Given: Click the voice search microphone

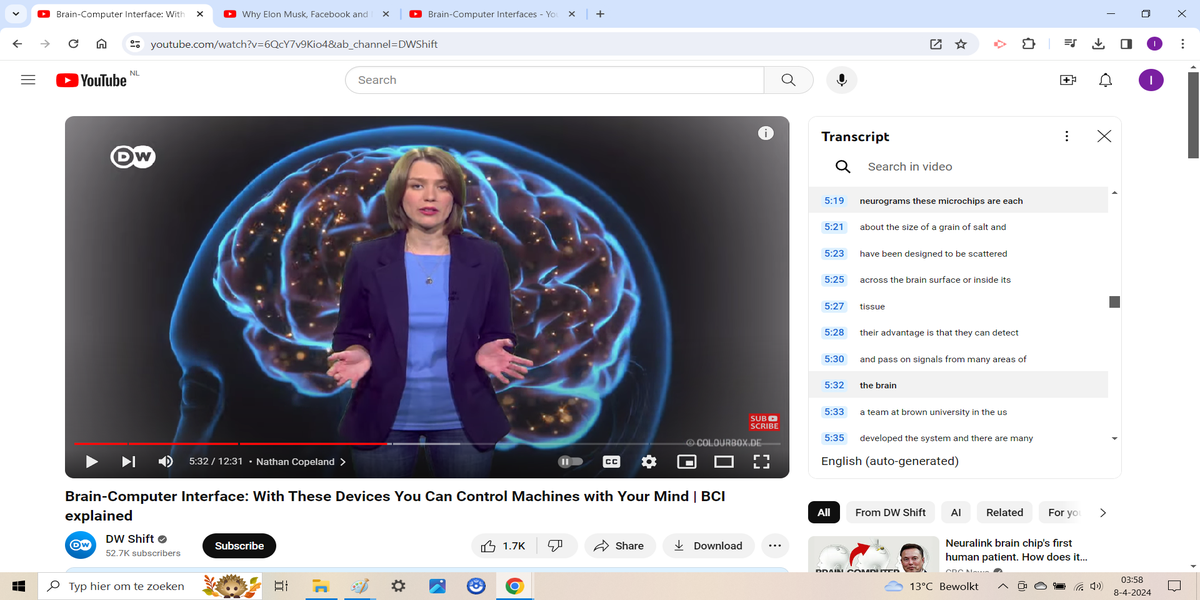Looking at the screenshot, I should pos(842,80).
